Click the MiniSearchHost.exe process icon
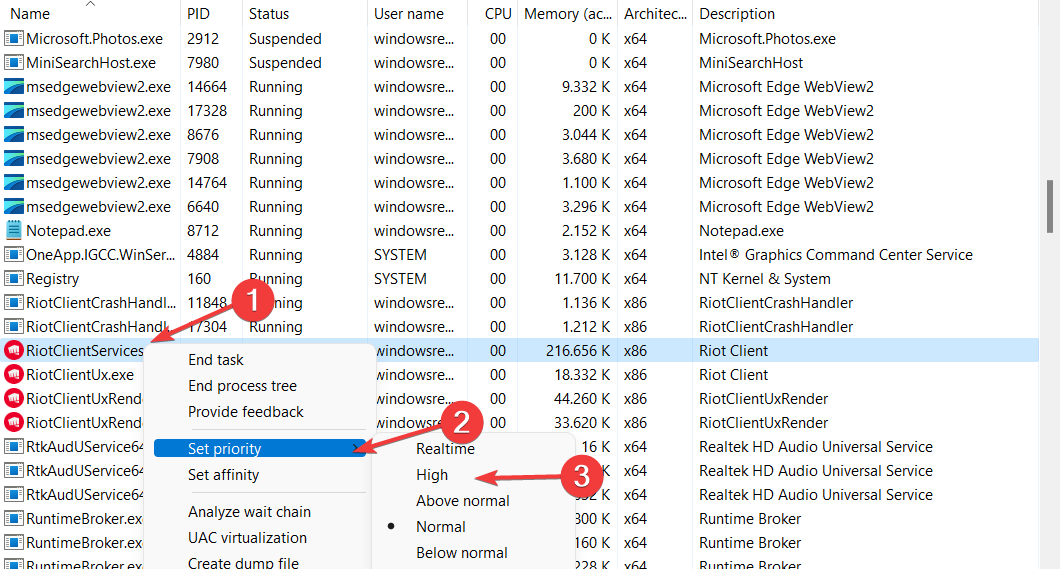Viewport: 1060px width, 569px height. 13,63
